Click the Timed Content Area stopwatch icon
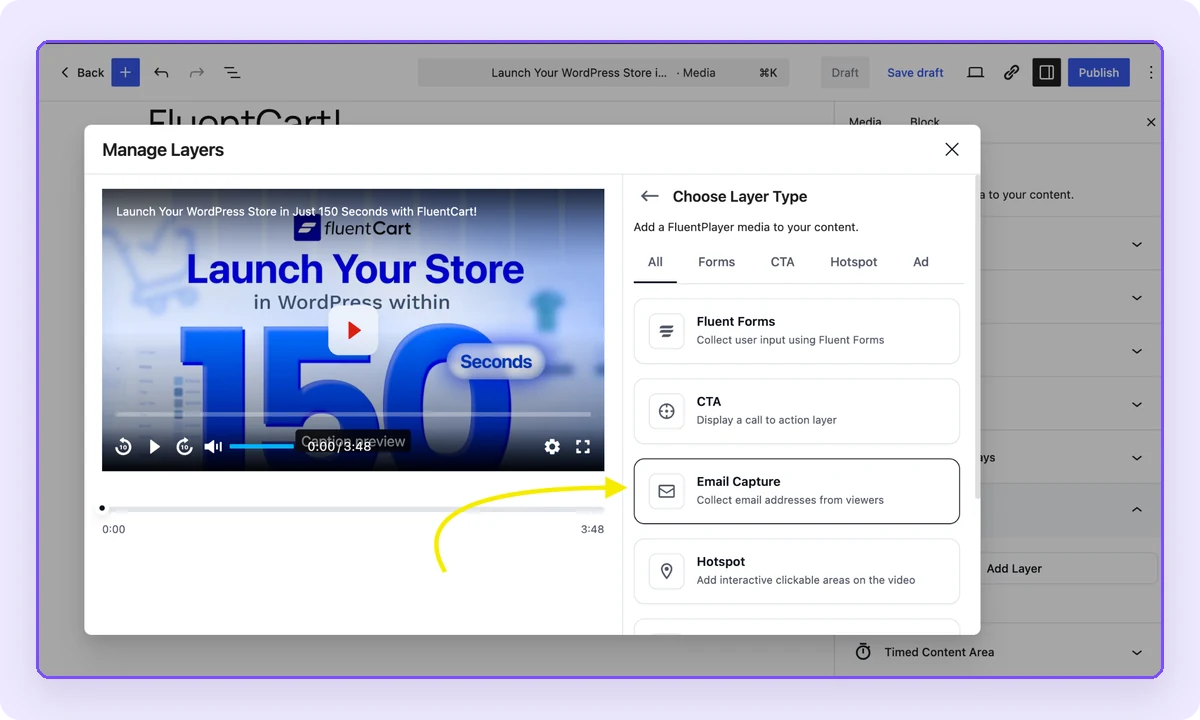1200x720 pixels. 863,652
